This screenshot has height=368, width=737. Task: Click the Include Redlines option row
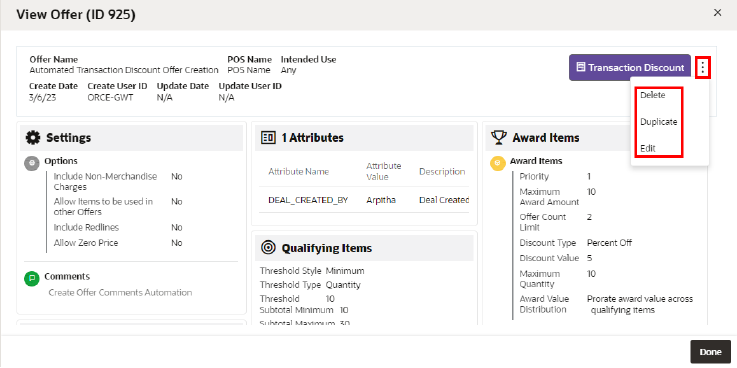tap(118, 227)
